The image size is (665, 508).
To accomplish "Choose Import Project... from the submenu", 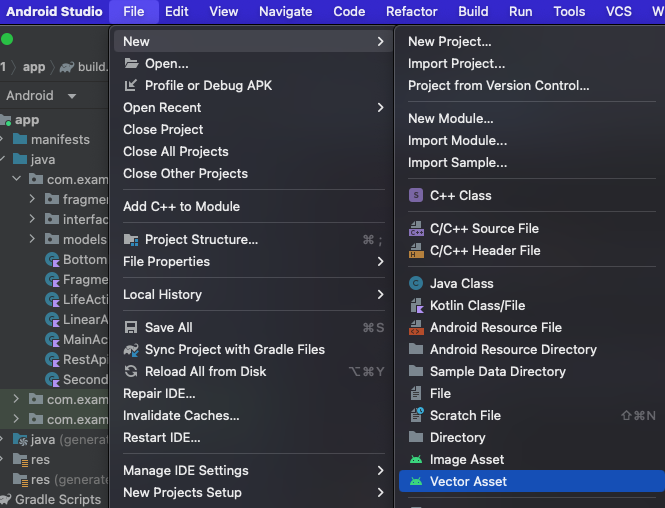I will tap(456, 64).
